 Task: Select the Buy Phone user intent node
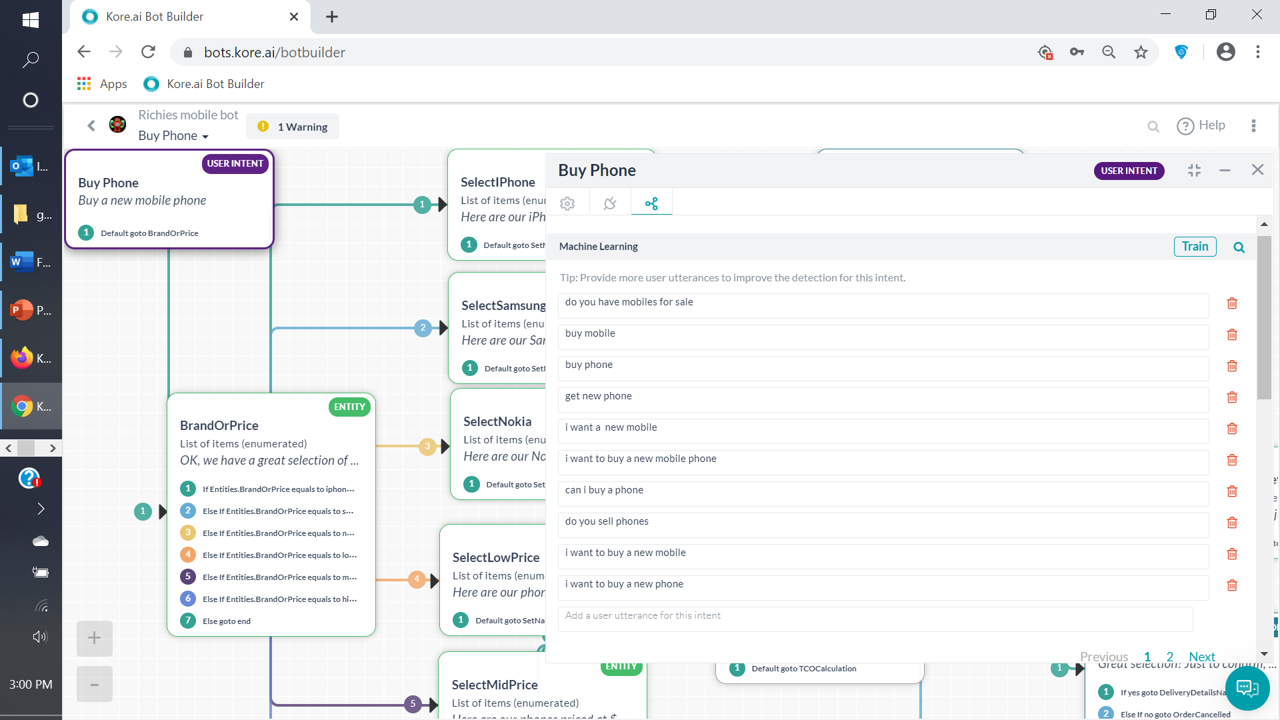[169, 199]
